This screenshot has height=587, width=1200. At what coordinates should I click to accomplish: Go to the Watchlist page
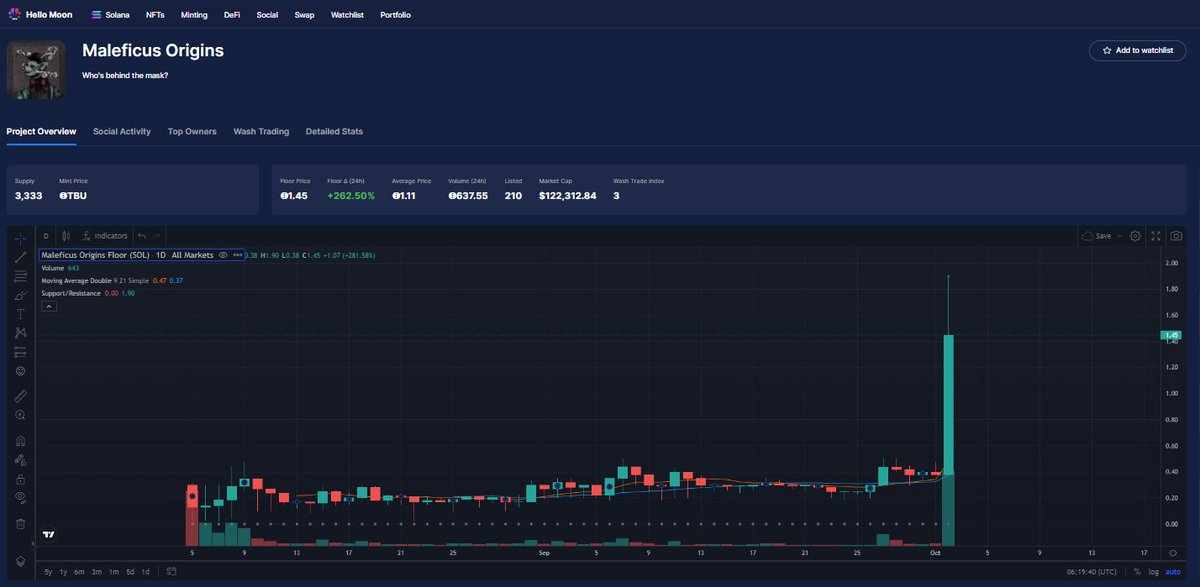click(x=347, y=15)
